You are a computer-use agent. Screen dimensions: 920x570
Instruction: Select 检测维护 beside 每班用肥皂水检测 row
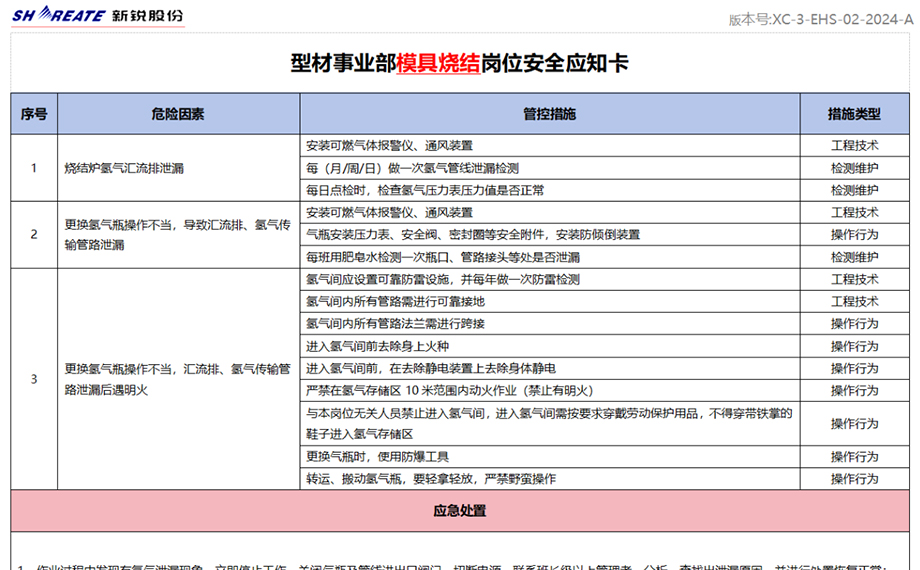pos(854,257)
